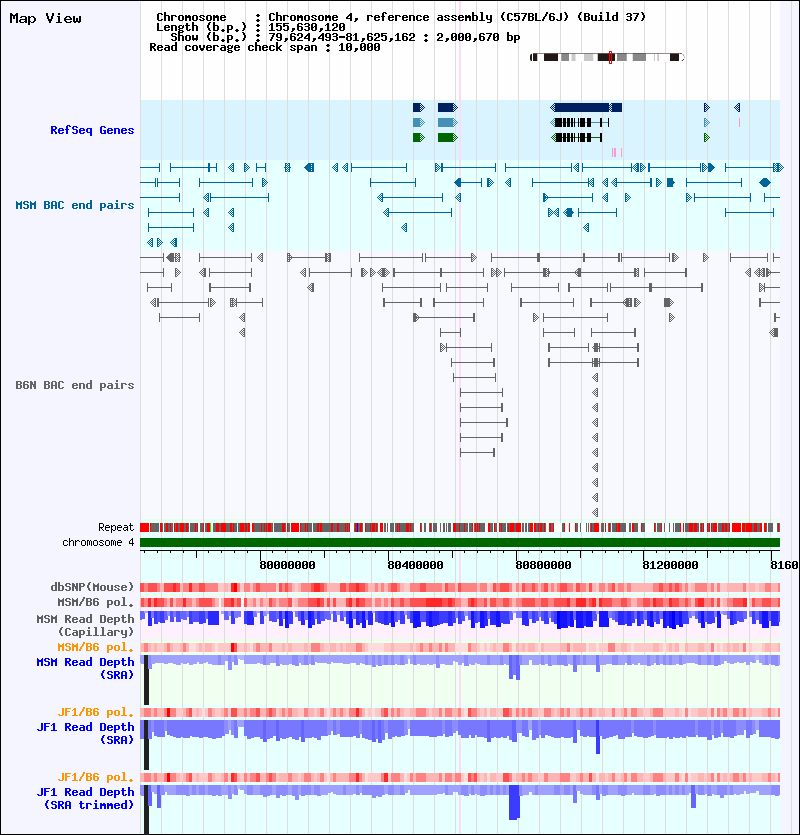This screenshot has width=800, height=835.
Task: Click the 81200000 ruler label
Action: point(671,565)
